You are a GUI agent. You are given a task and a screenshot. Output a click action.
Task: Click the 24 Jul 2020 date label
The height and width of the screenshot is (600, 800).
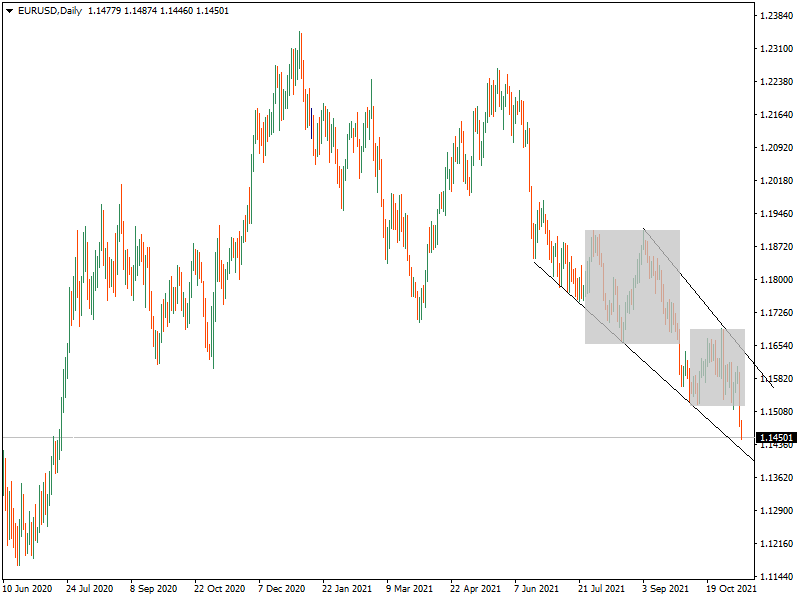90,589
